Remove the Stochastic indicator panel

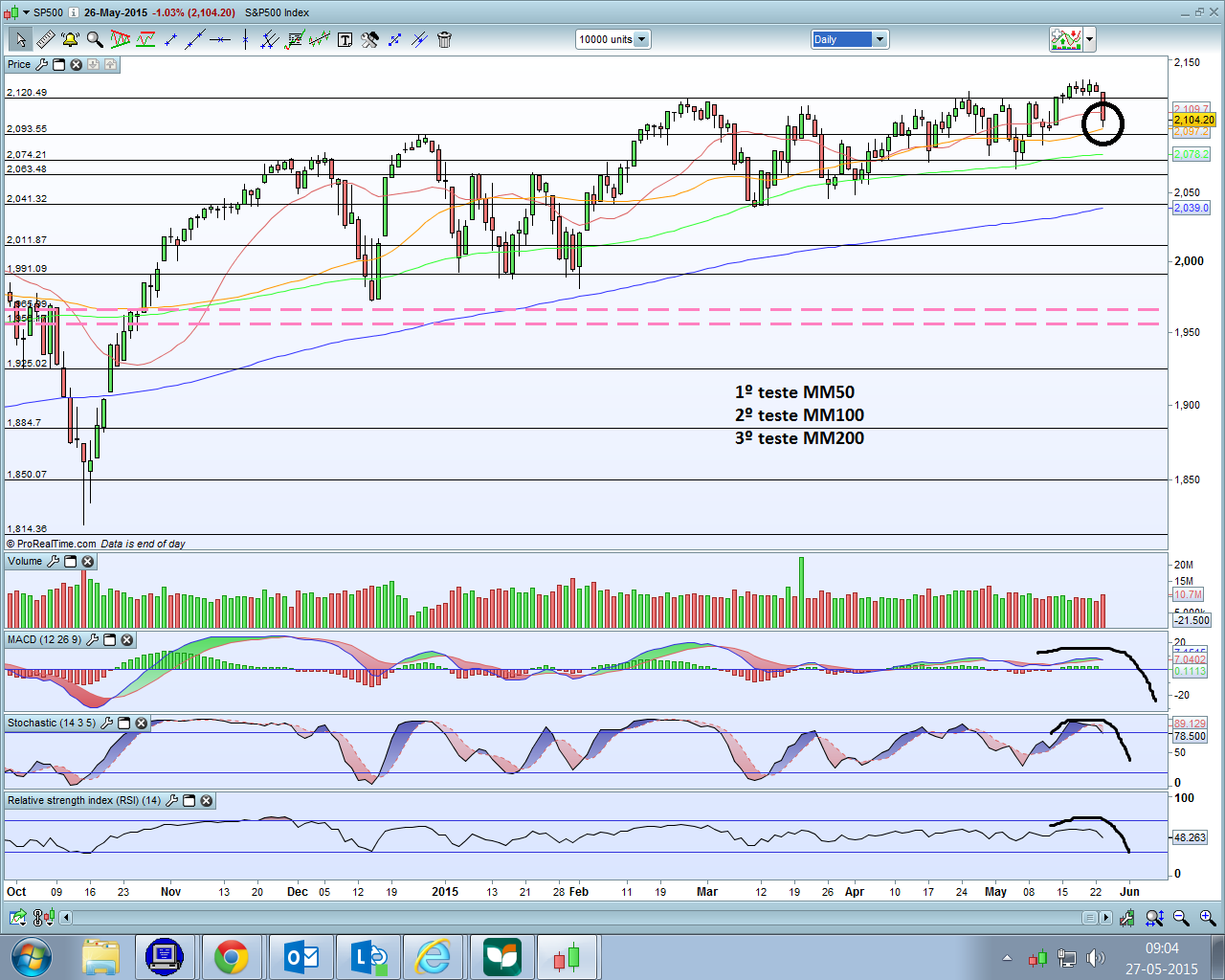(141, 724)
